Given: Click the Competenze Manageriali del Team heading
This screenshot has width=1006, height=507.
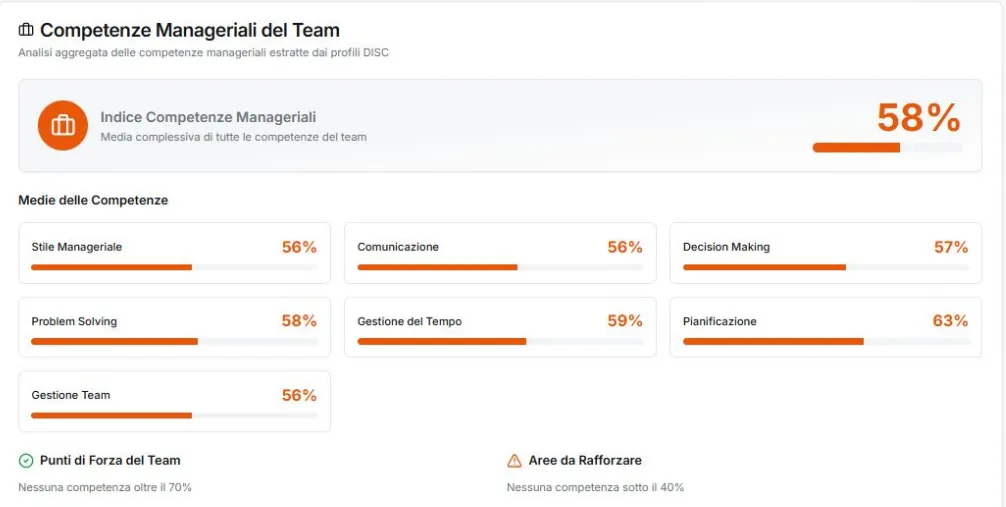Looking at the screenshot, I should point(189,31).
